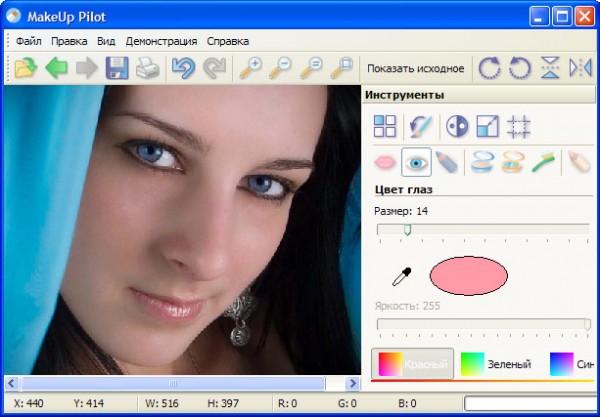The width and height of the screenshot is (600, 417).
Task: Click the X: 440 status value
Action: point(29,404)
